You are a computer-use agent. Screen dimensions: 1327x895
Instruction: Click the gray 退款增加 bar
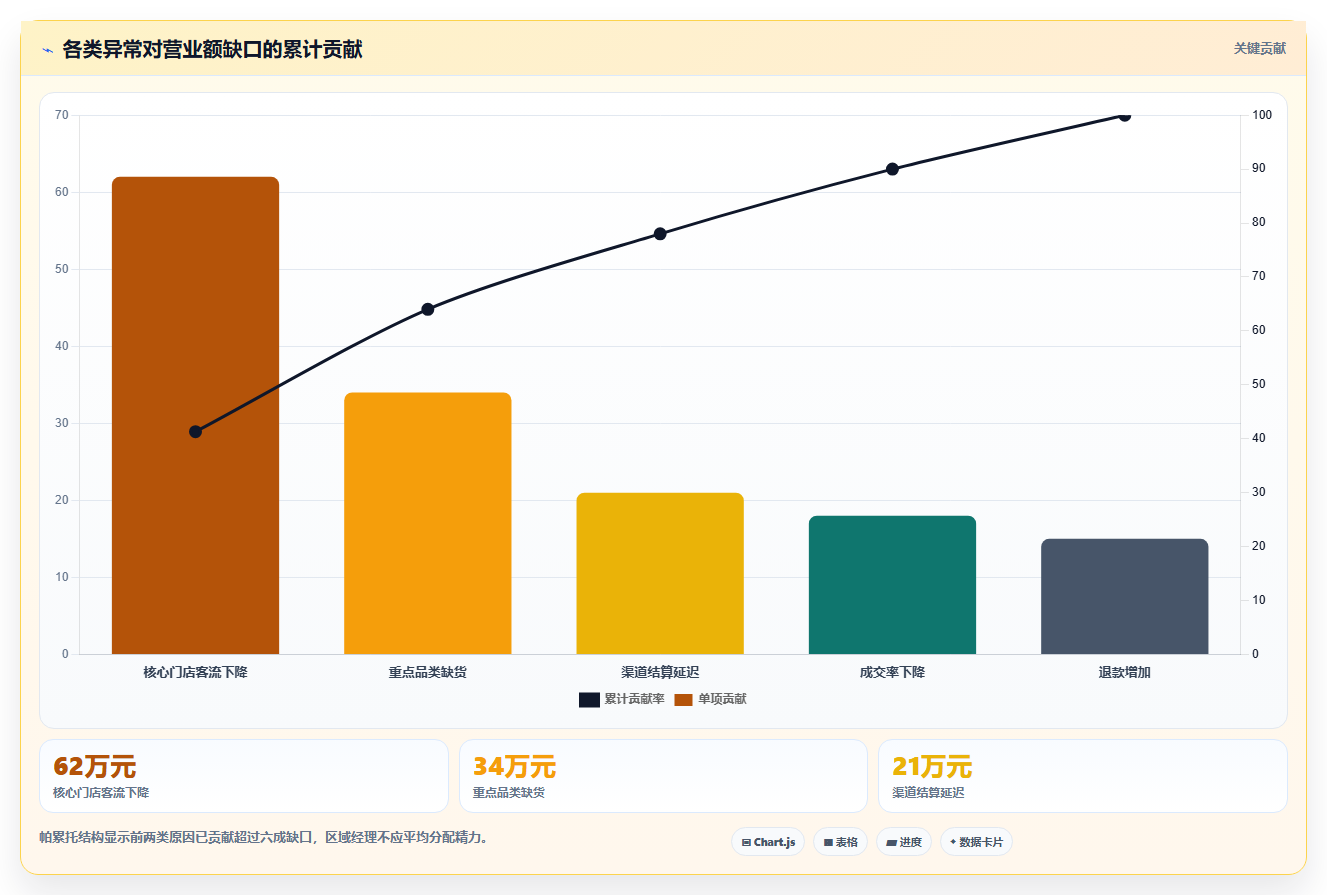[x=1124, y=596]
